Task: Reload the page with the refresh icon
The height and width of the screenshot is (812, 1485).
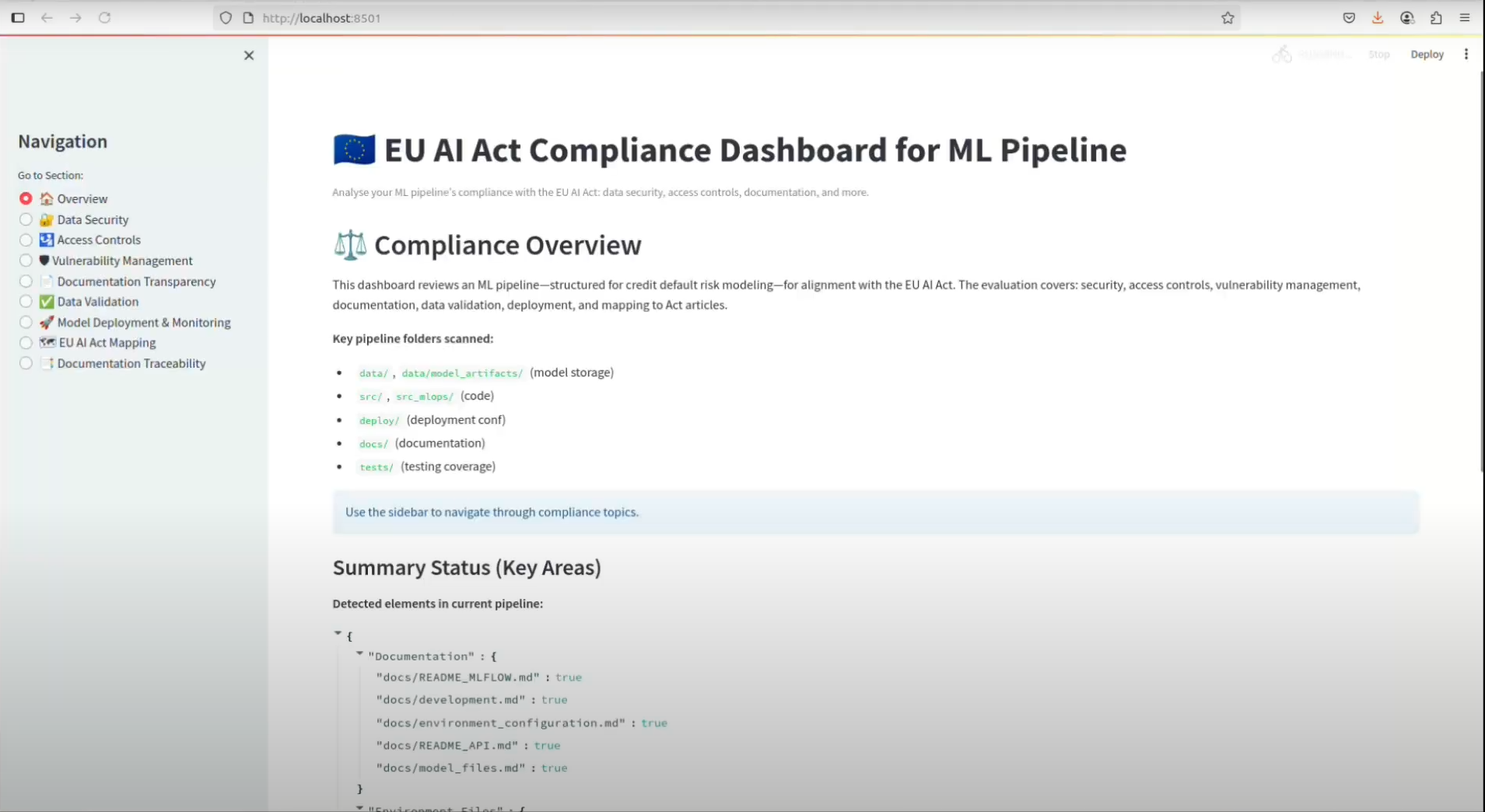Action: (x=104, y=18)
